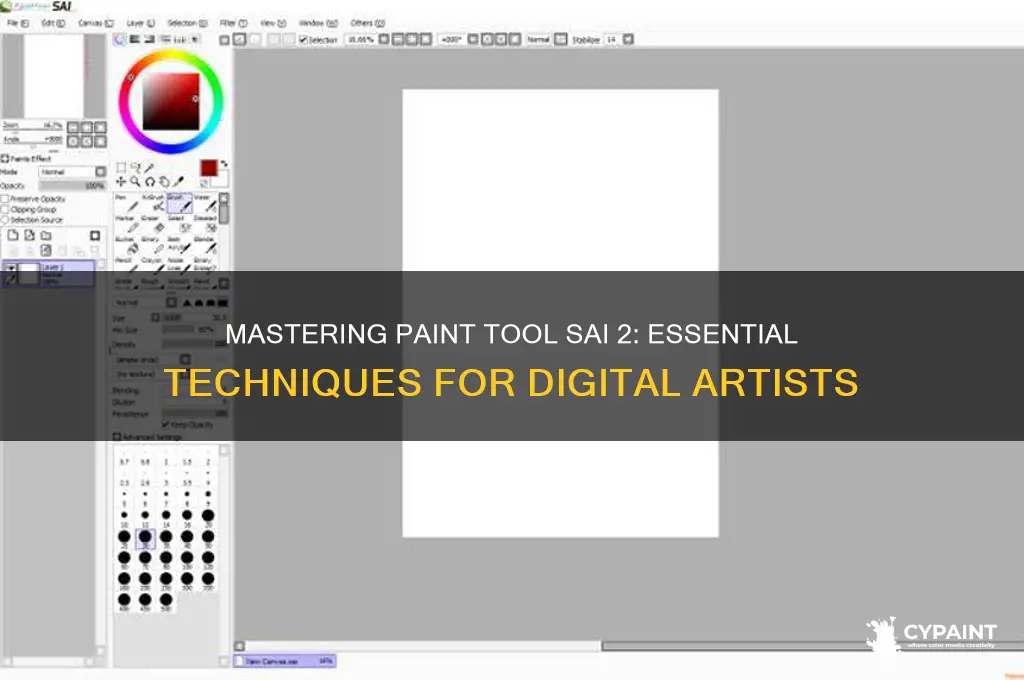1024x680 pixels.
Task: Select the rotate view tool
Action: (150, 182)
